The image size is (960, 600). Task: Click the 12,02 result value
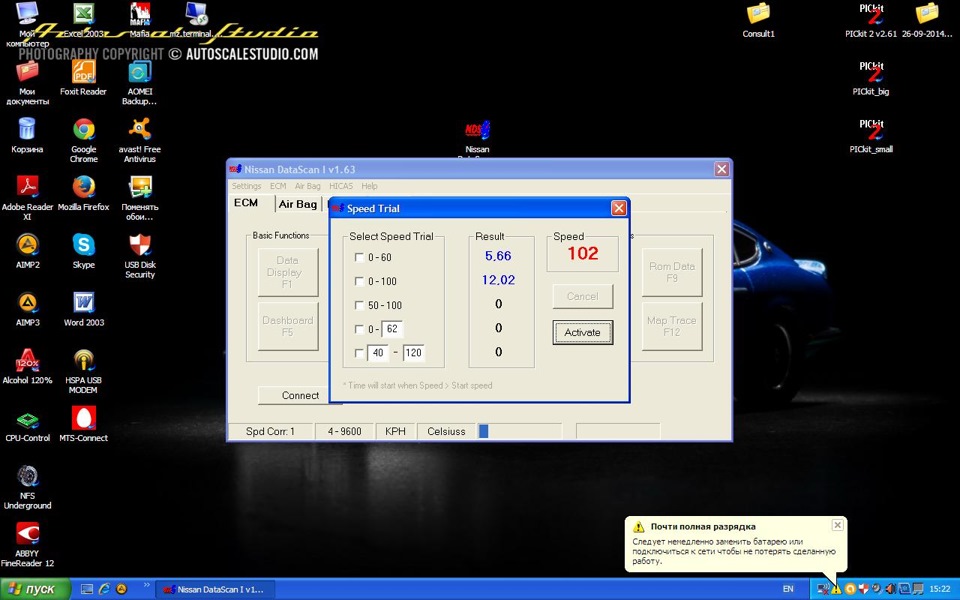498,280
